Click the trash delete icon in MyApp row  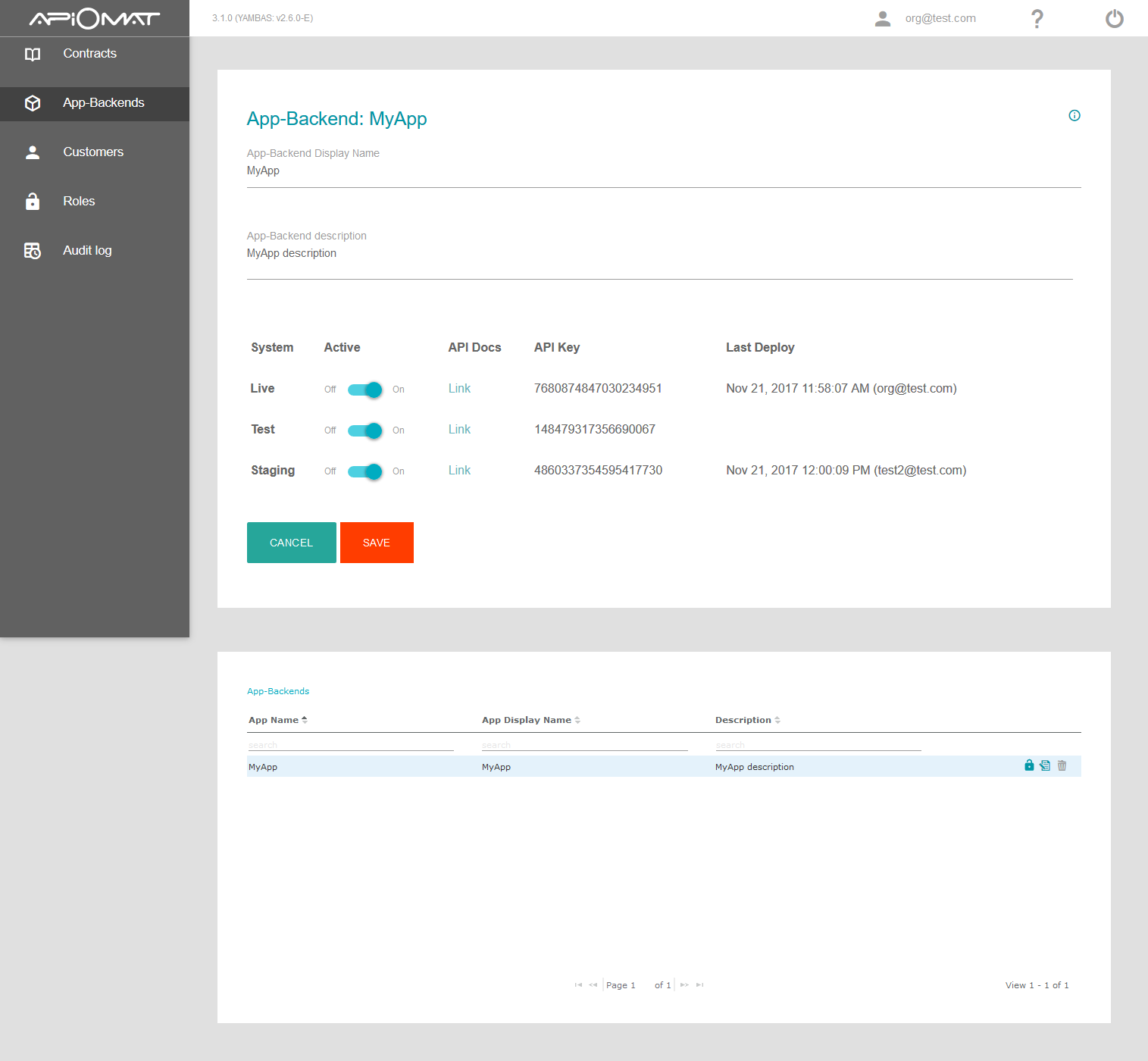point(1062,765)
